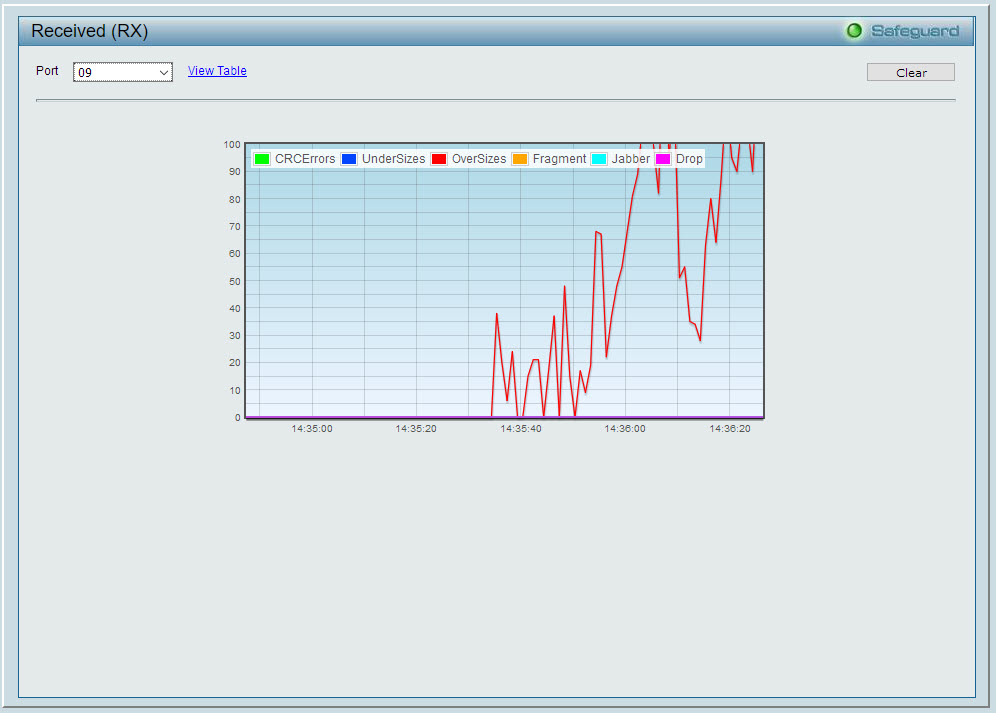Open the Port 09 dropdown
Image resolution: width=996 pixels, height=713 pixels.
[x=123, y=72]
